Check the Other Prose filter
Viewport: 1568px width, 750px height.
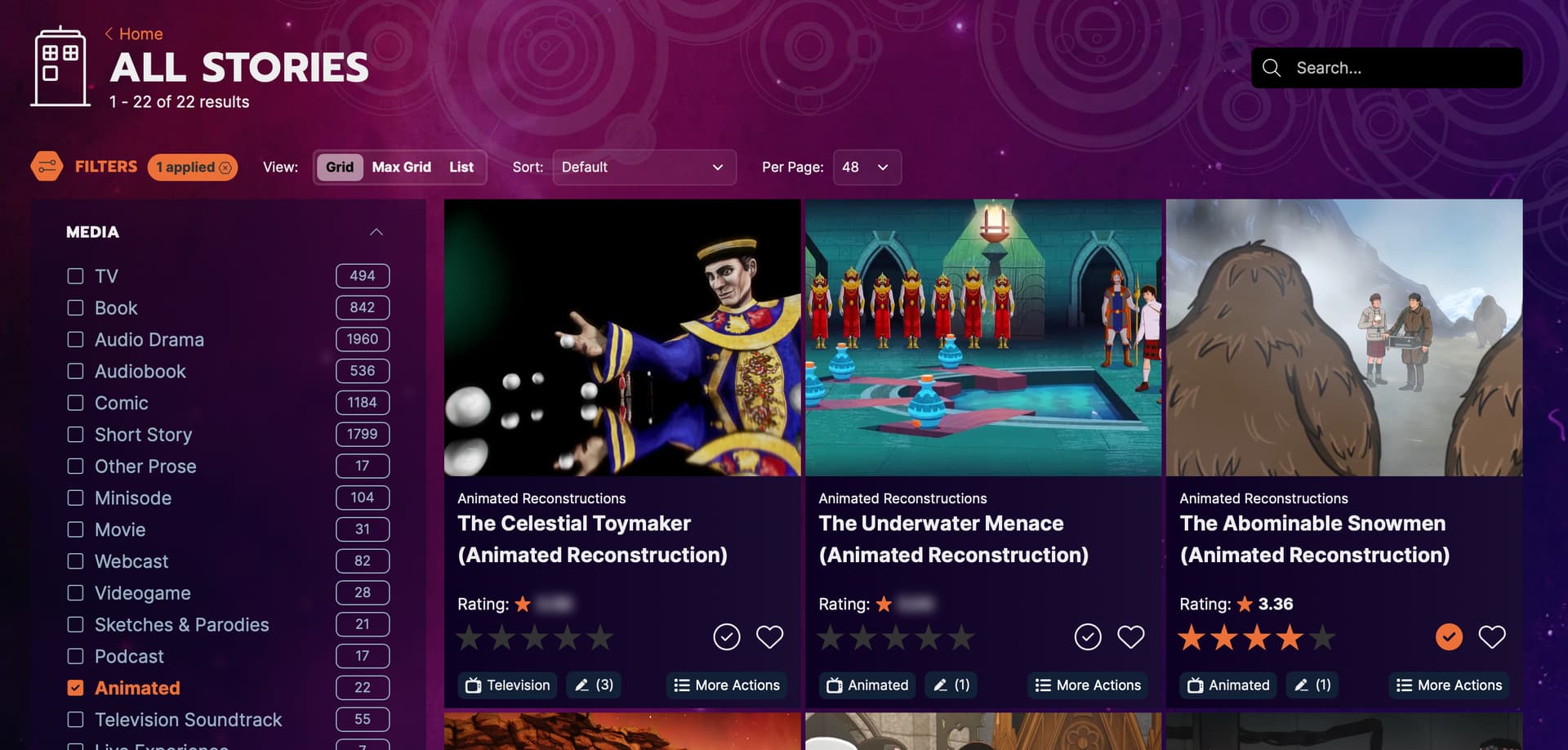(x=75, y=467)
